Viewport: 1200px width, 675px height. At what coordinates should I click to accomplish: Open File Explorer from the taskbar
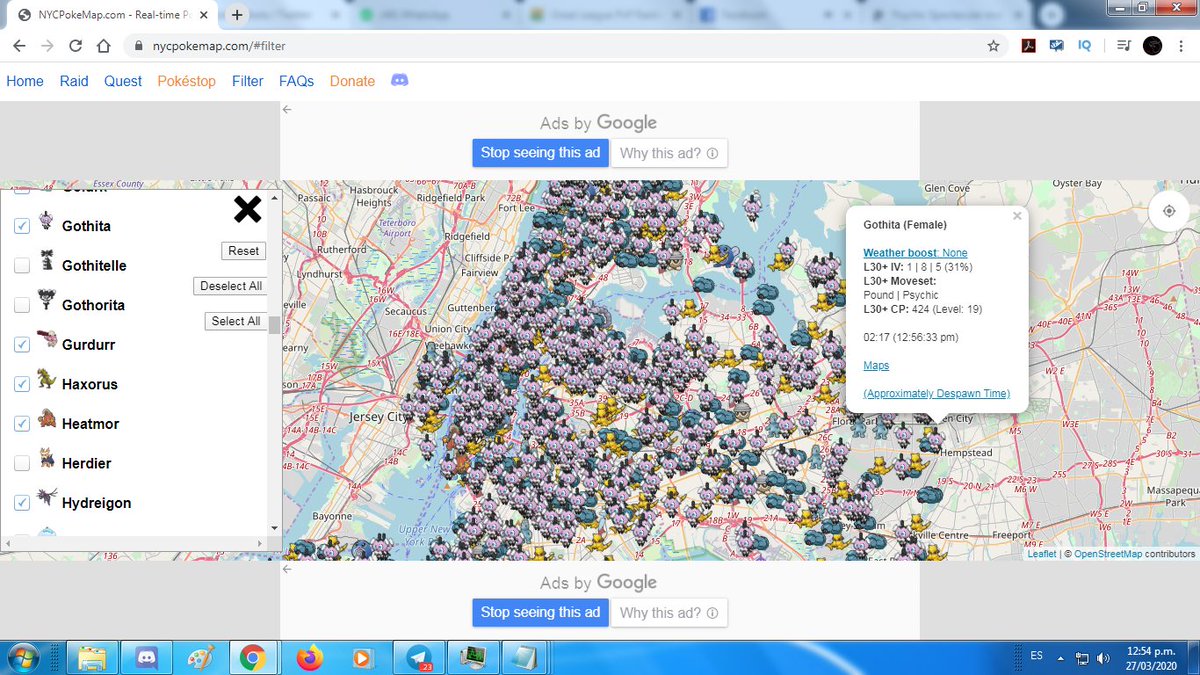[92, 657]
